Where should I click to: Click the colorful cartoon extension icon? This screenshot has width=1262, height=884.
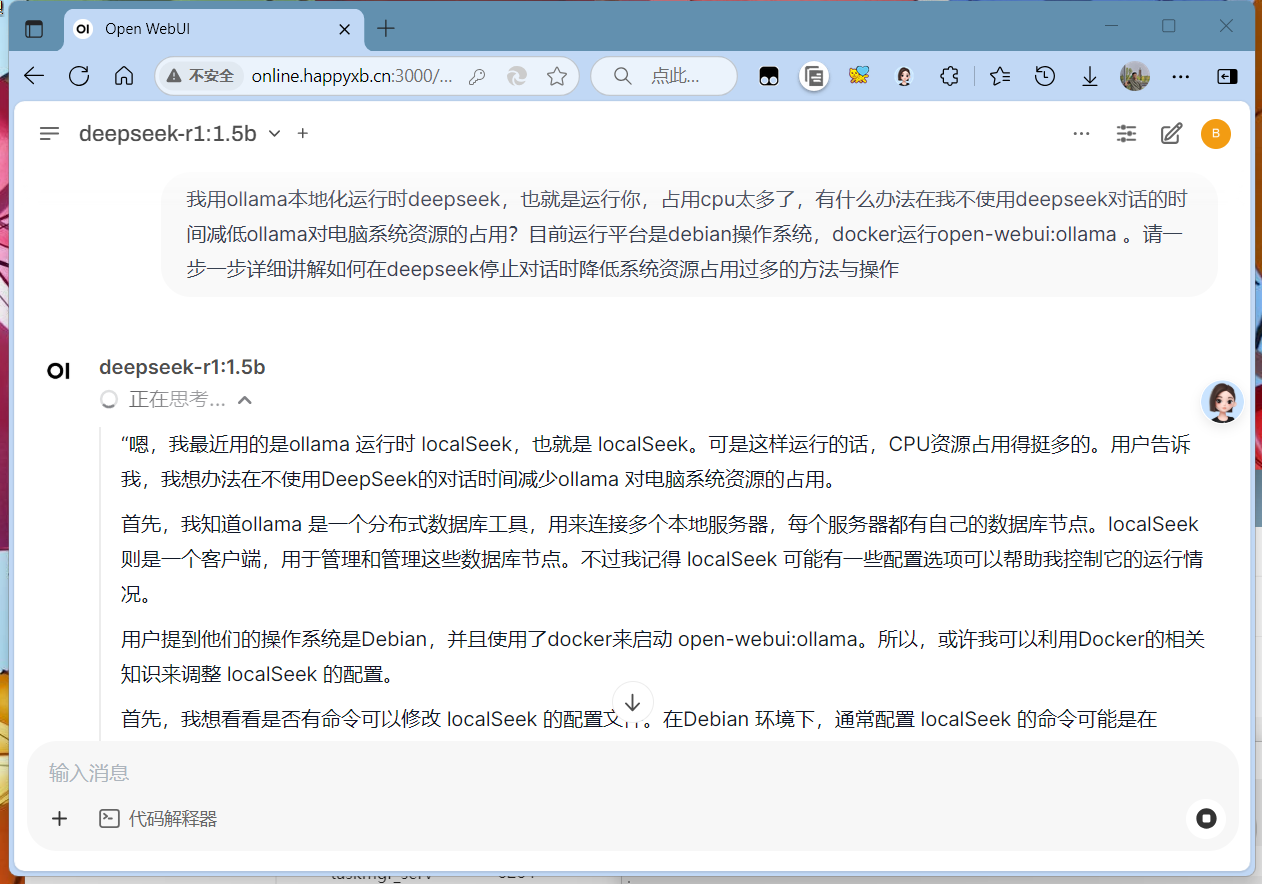pyautogui.click(x=859, y=76)
